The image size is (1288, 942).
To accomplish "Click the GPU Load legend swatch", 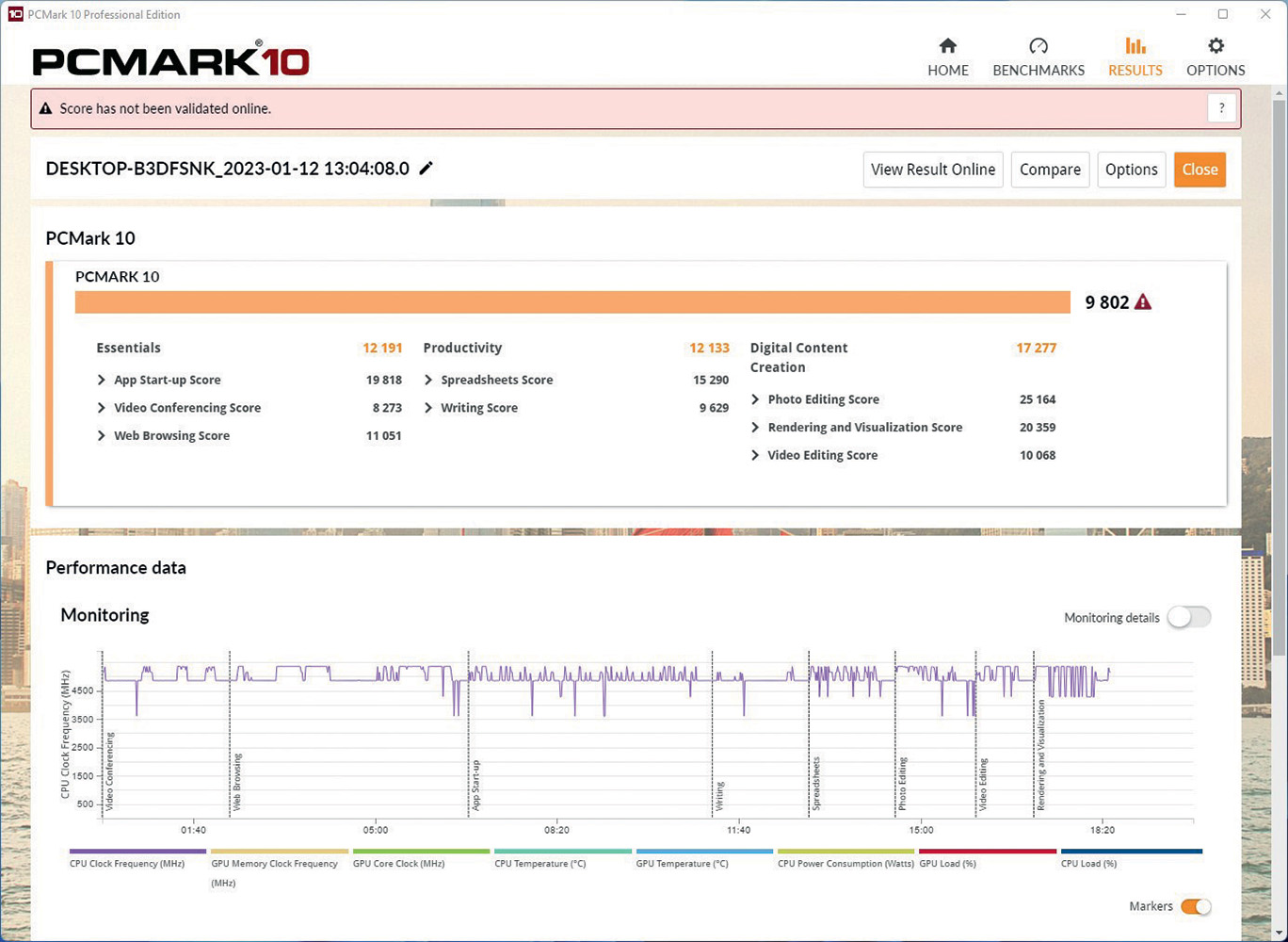I will [988, 852].
